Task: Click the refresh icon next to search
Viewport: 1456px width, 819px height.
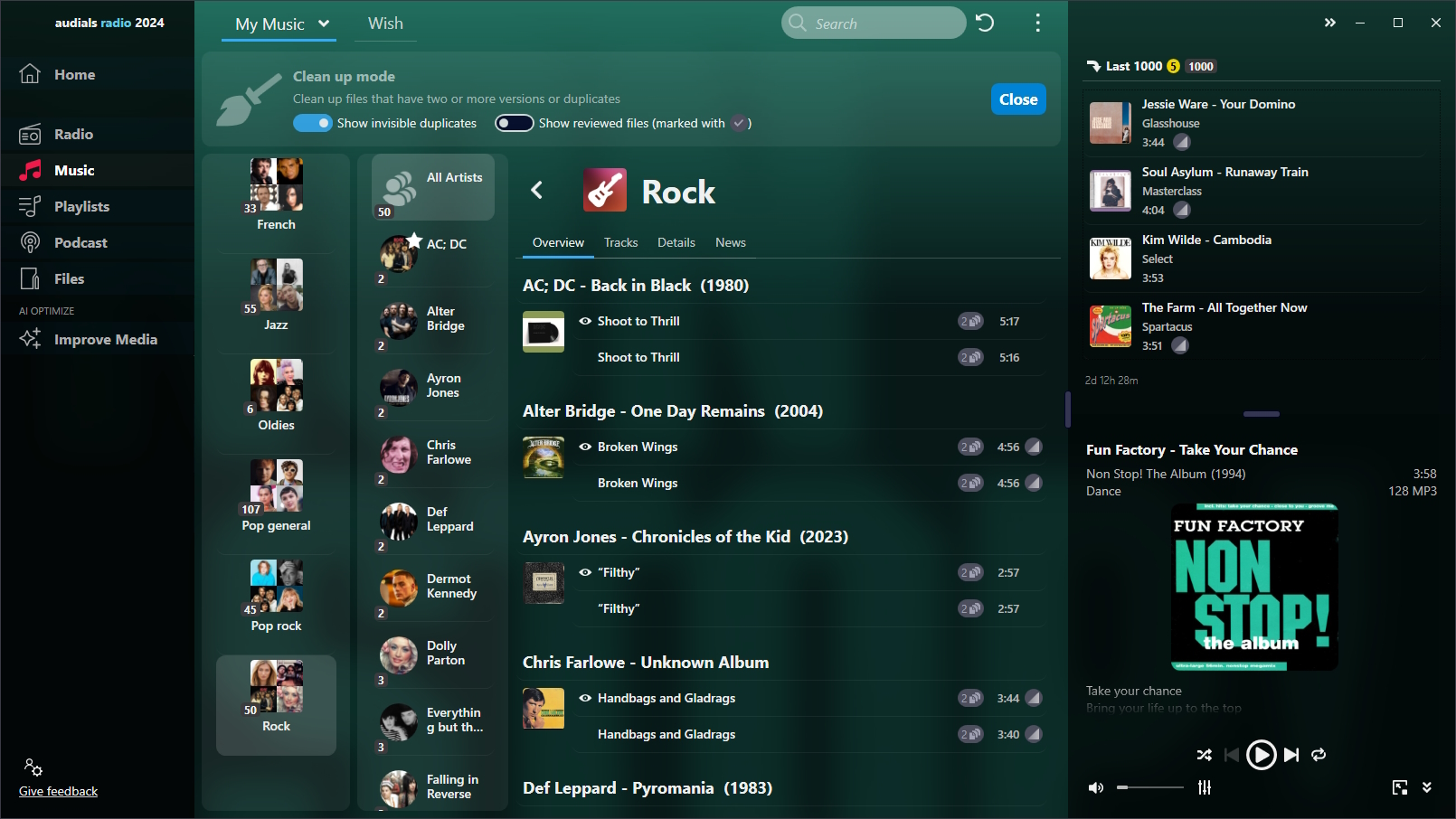Action: point(985,23)
